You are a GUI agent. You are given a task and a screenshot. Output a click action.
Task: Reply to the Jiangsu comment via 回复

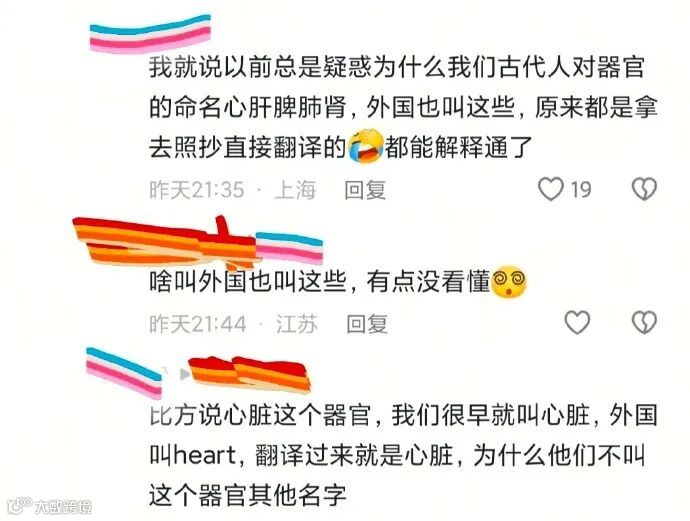367,324
